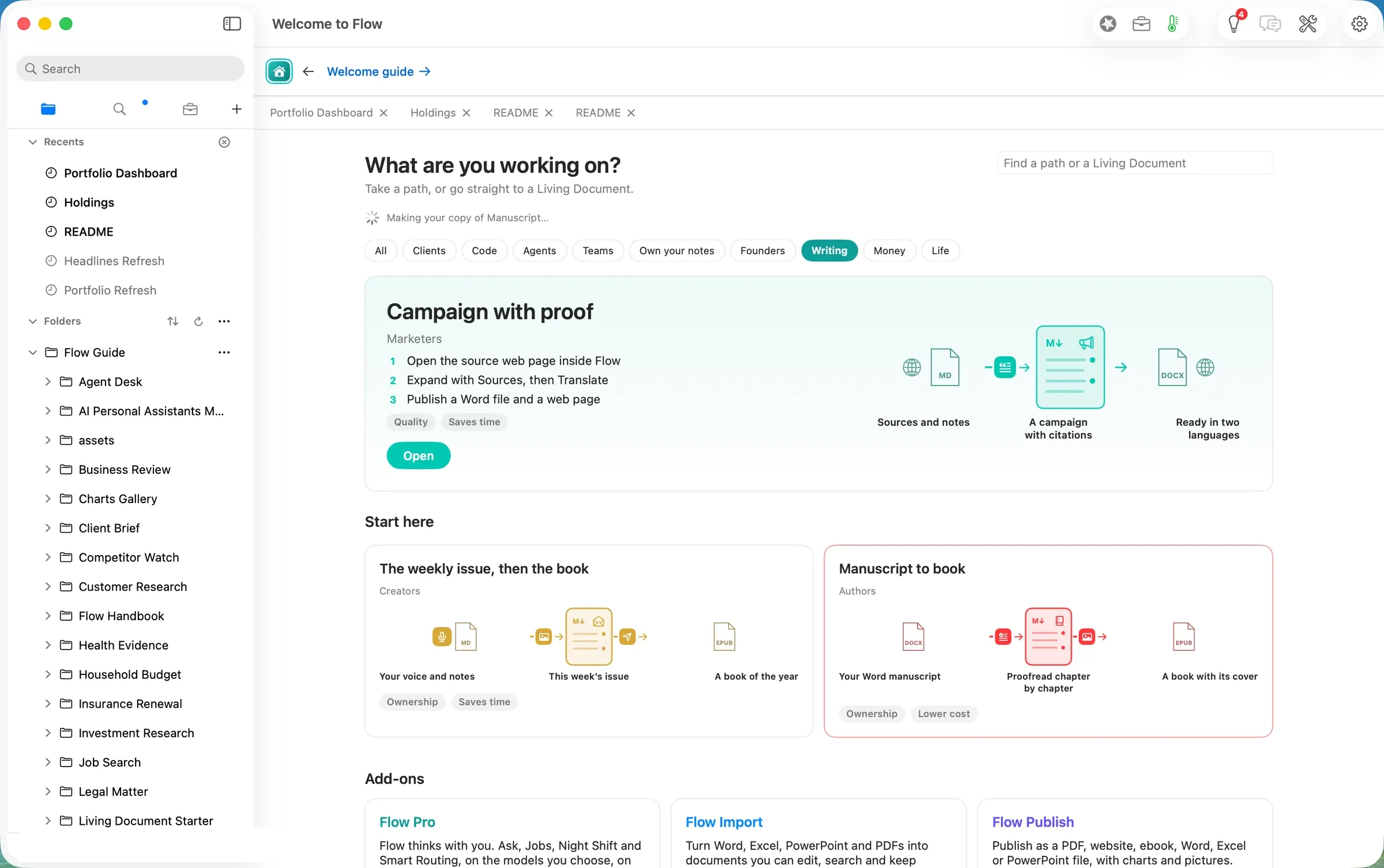Expand the Charts Gallery folder
This screenshot has height=868, width=1384.
tap(48, 499)
